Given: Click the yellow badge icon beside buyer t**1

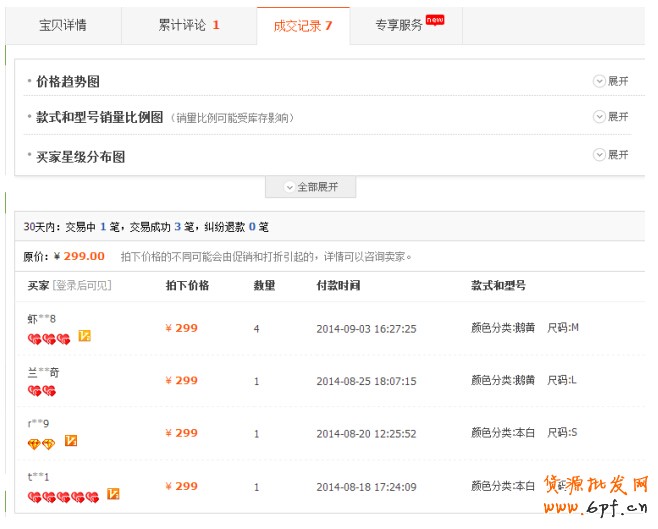Looking at the screenshot, I should 113,494.
